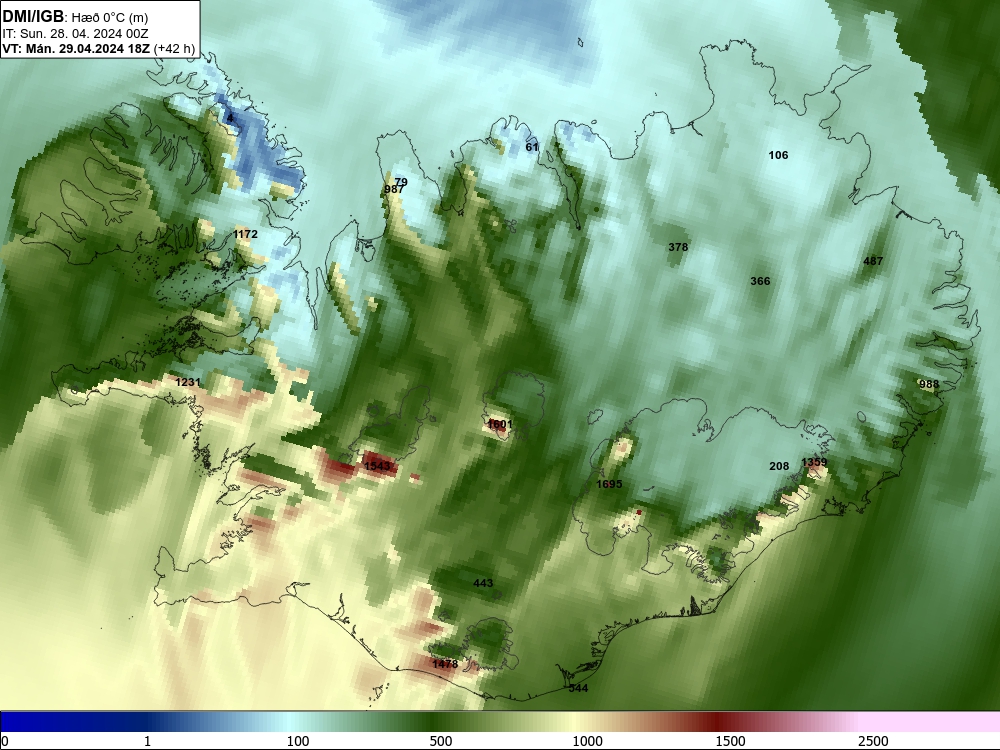
Task: Click the legend tick label 2500
Action: (x=873, y=741)
